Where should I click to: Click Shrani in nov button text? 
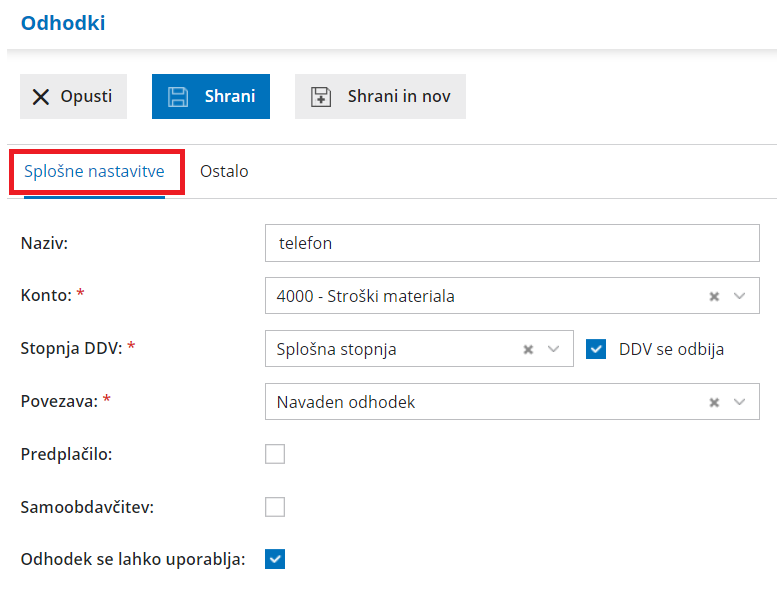pyautogui.click(x=399, y=97)
